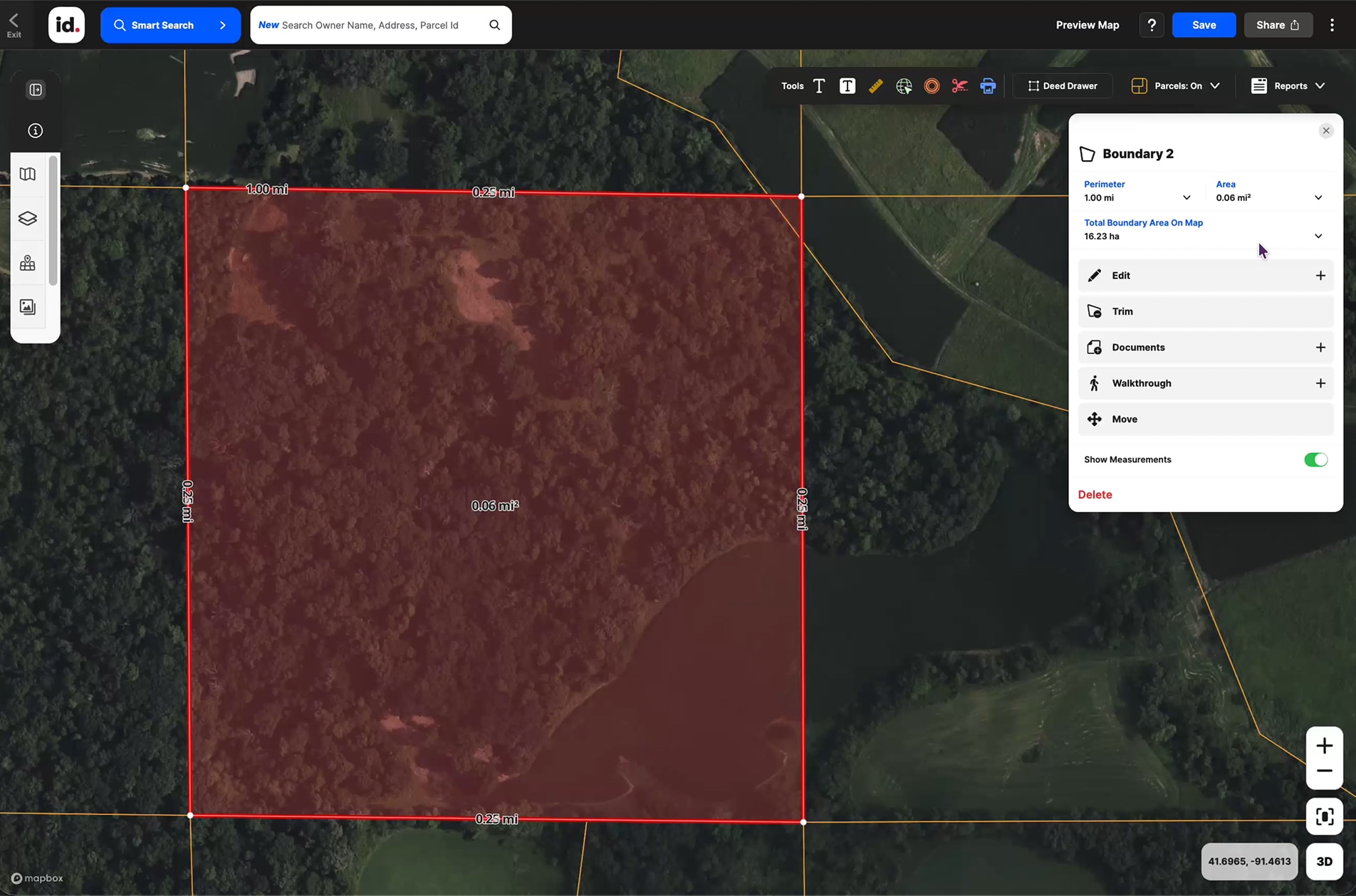Click the Save button
This screenshot has width=1356, height=896.
(1203, 24)
